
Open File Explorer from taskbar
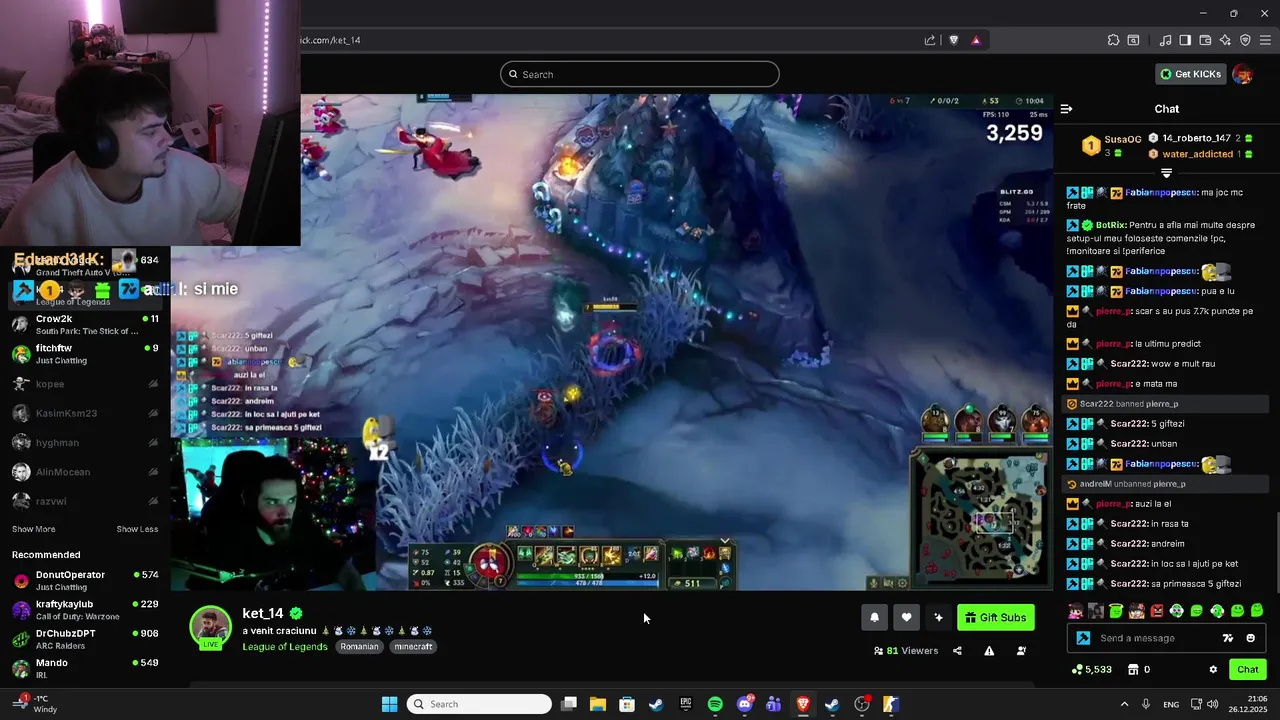coord(598,704)
